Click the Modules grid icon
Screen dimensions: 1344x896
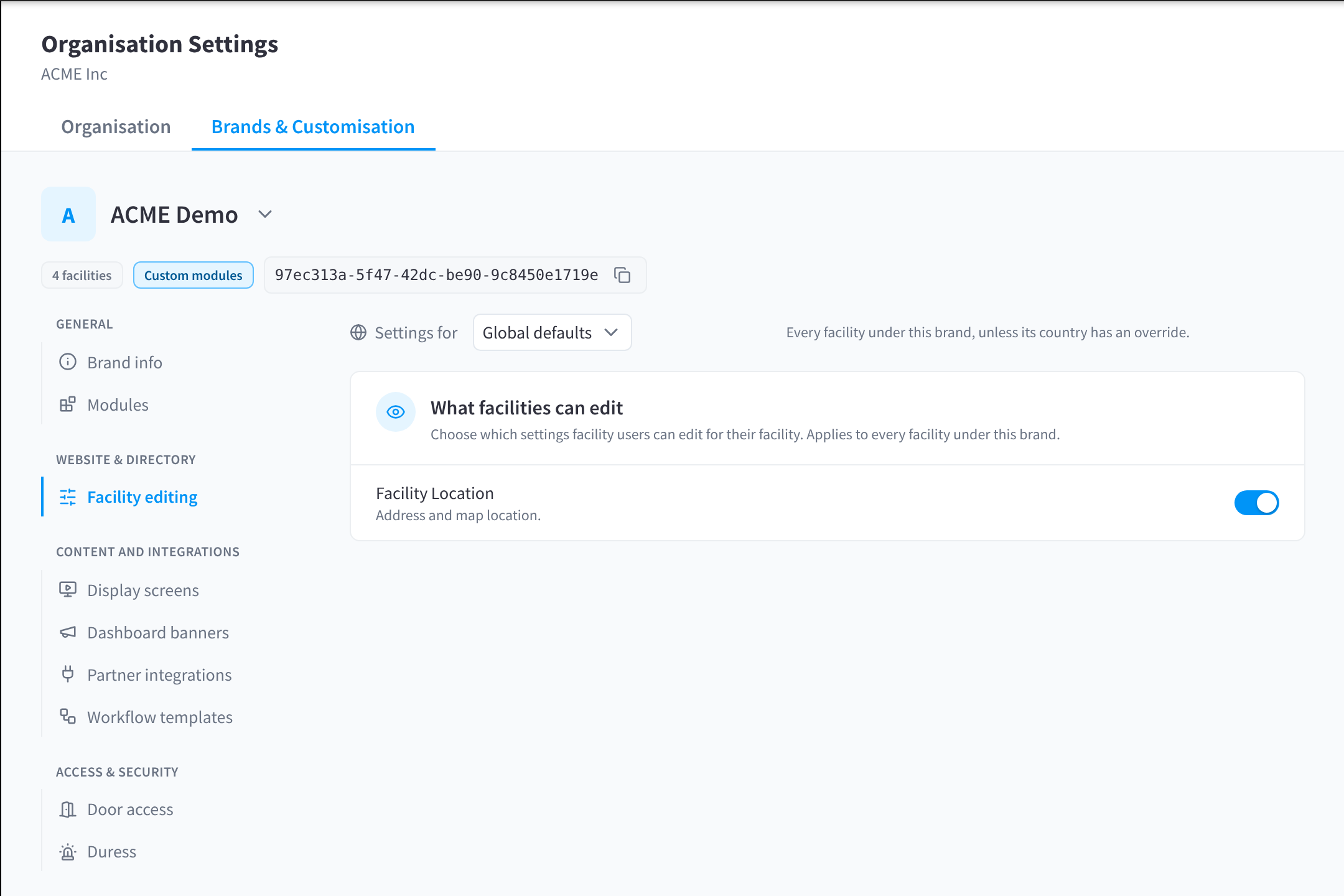point(68,404)
